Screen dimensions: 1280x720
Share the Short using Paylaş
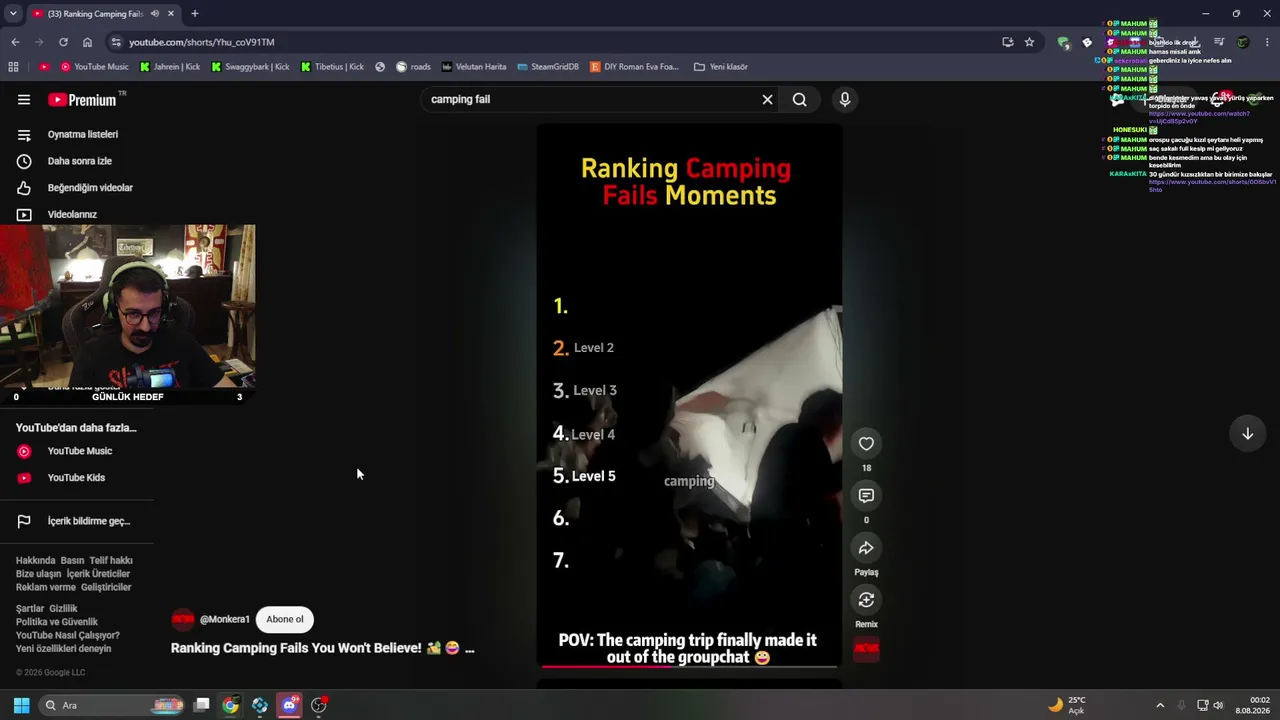tap(866, 548)
